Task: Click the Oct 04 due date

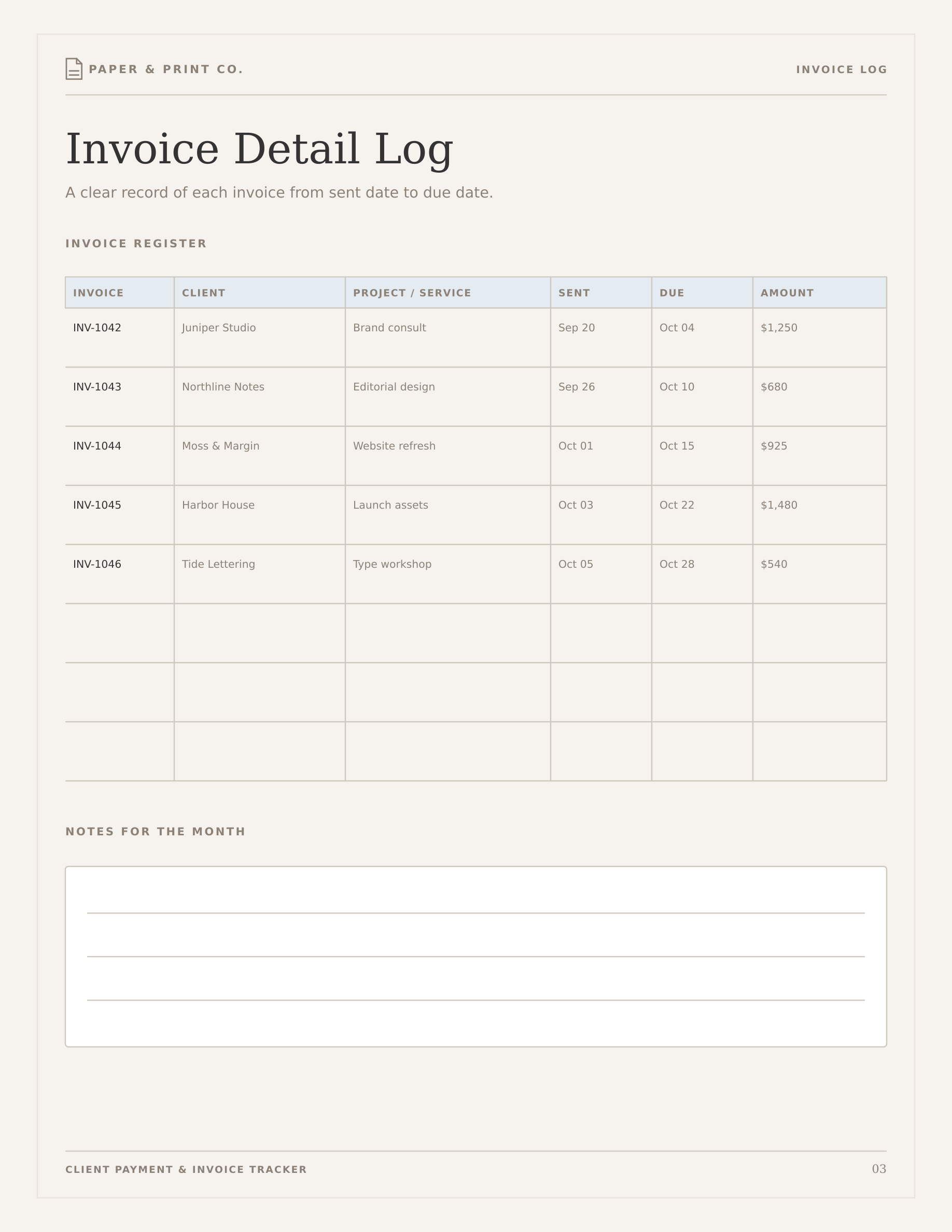Action: click(677, 328)
